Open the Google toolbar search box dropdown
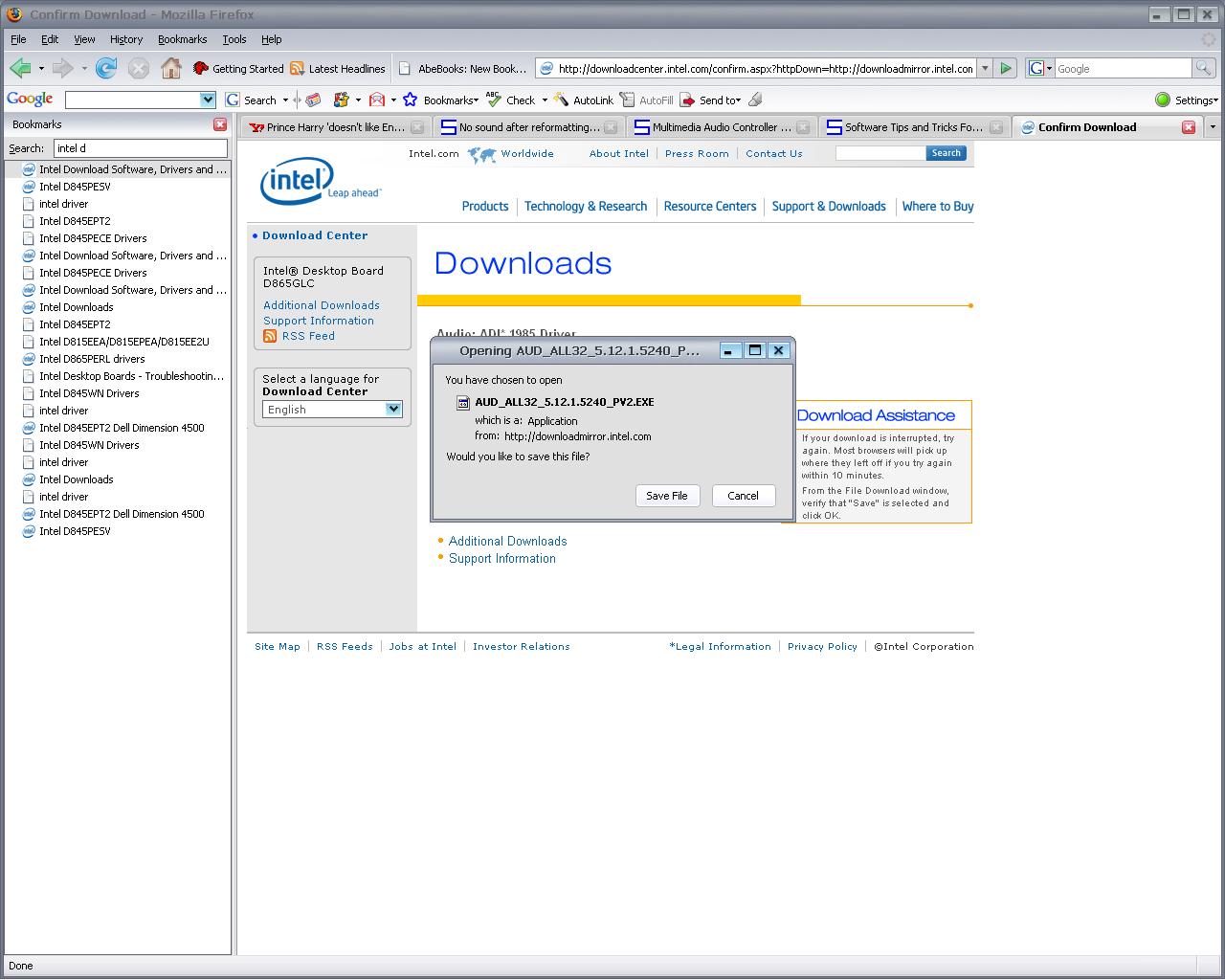Viewport: 1225px width, 980px height. click(x=208, y=100)
